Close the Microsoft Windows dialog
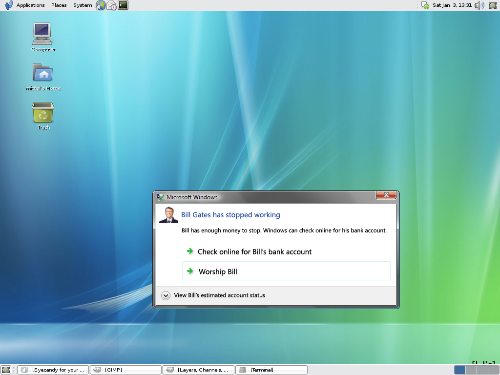The width and height of the screenshot is (500, 375). click(x=386, y=195)
